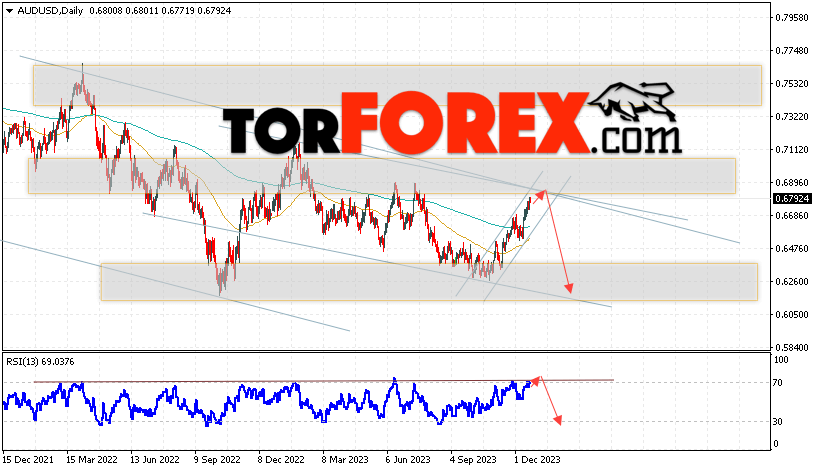Screen dimensions: 816x471
Task: Select the 9 Sep 2022 date label
Action: tap(217, 460)
